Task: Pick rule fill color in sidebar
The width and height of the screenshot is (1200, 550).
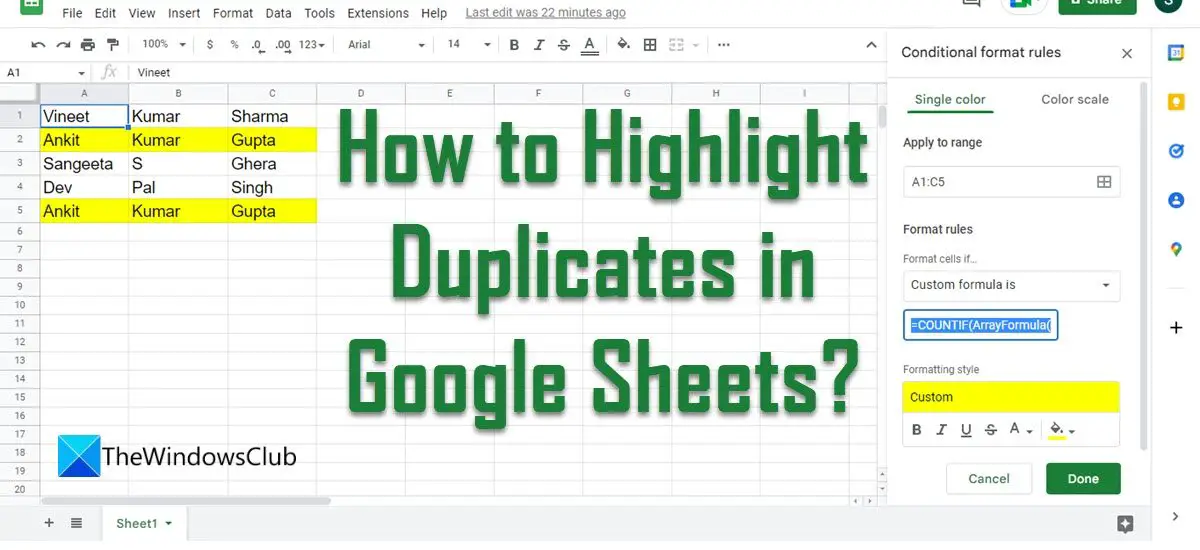Action: pos(1061,430)
